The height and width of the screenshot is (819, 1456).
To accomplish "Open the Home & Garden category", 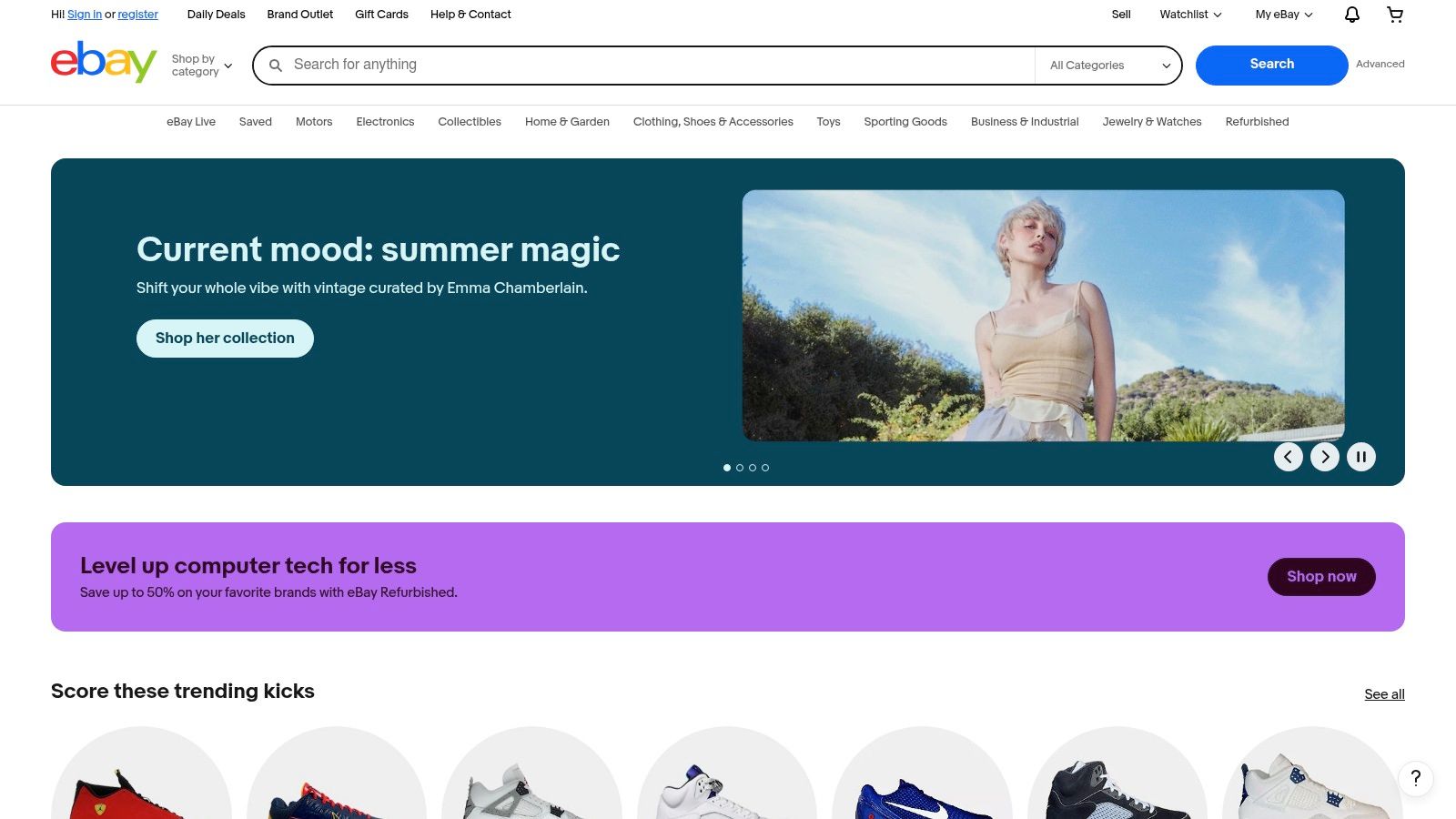I will pyautogui.click(x=567, y=122).
